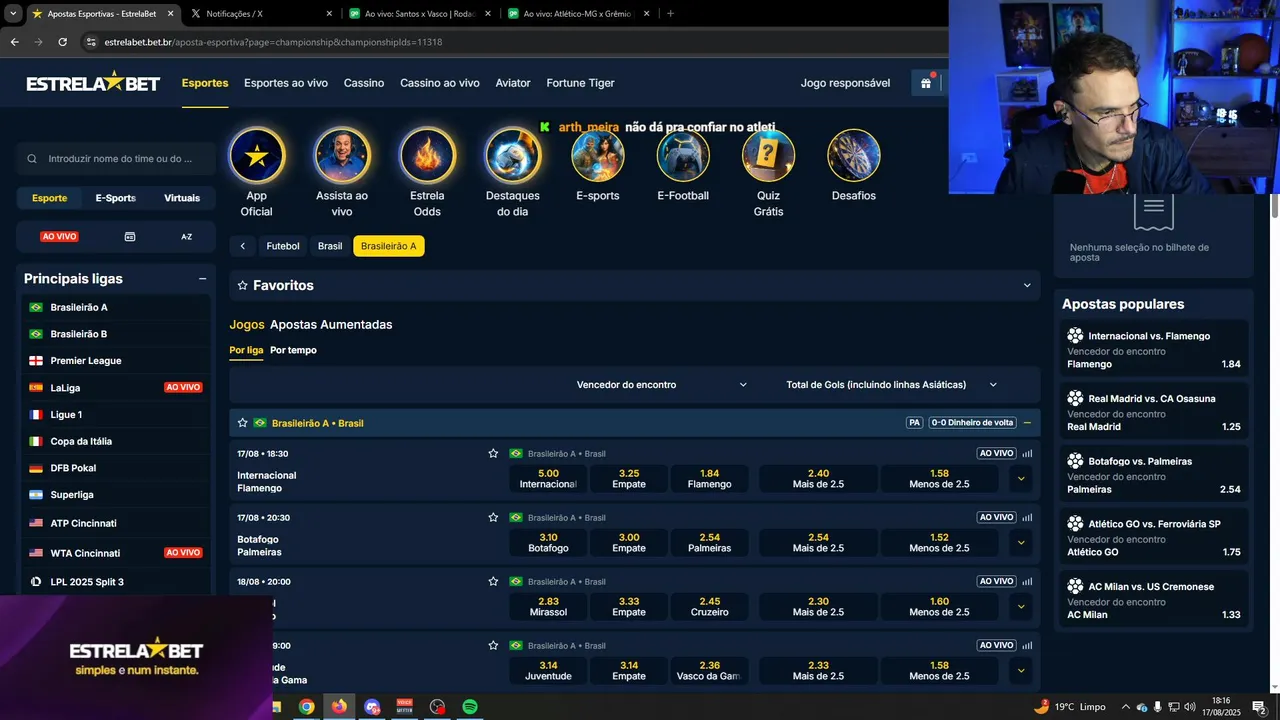This screenshot has height=720, width=1280.
Task: Open the Assista ao vivo shortcut
Action: pos(342,156)
